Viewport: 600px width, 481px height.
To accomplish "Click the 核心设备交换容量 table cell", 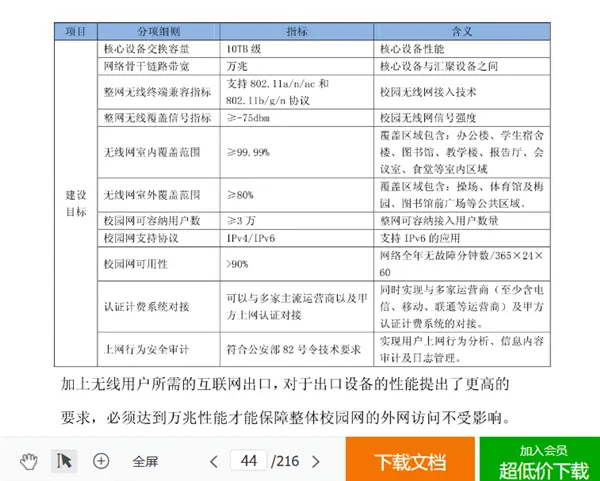I will pos(159,49).
